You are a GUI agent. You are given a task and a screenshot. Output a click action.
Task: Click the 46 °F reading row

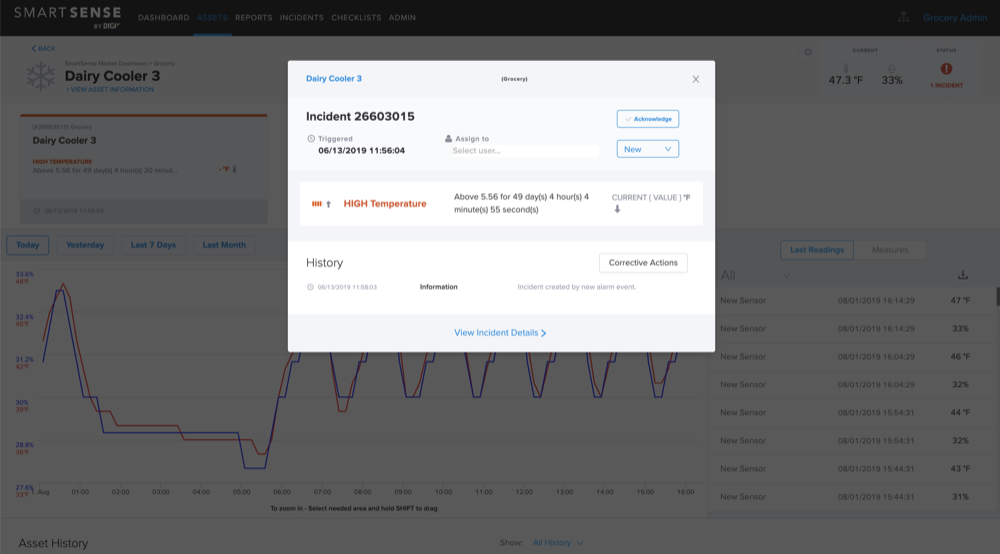tap(852, 356)
